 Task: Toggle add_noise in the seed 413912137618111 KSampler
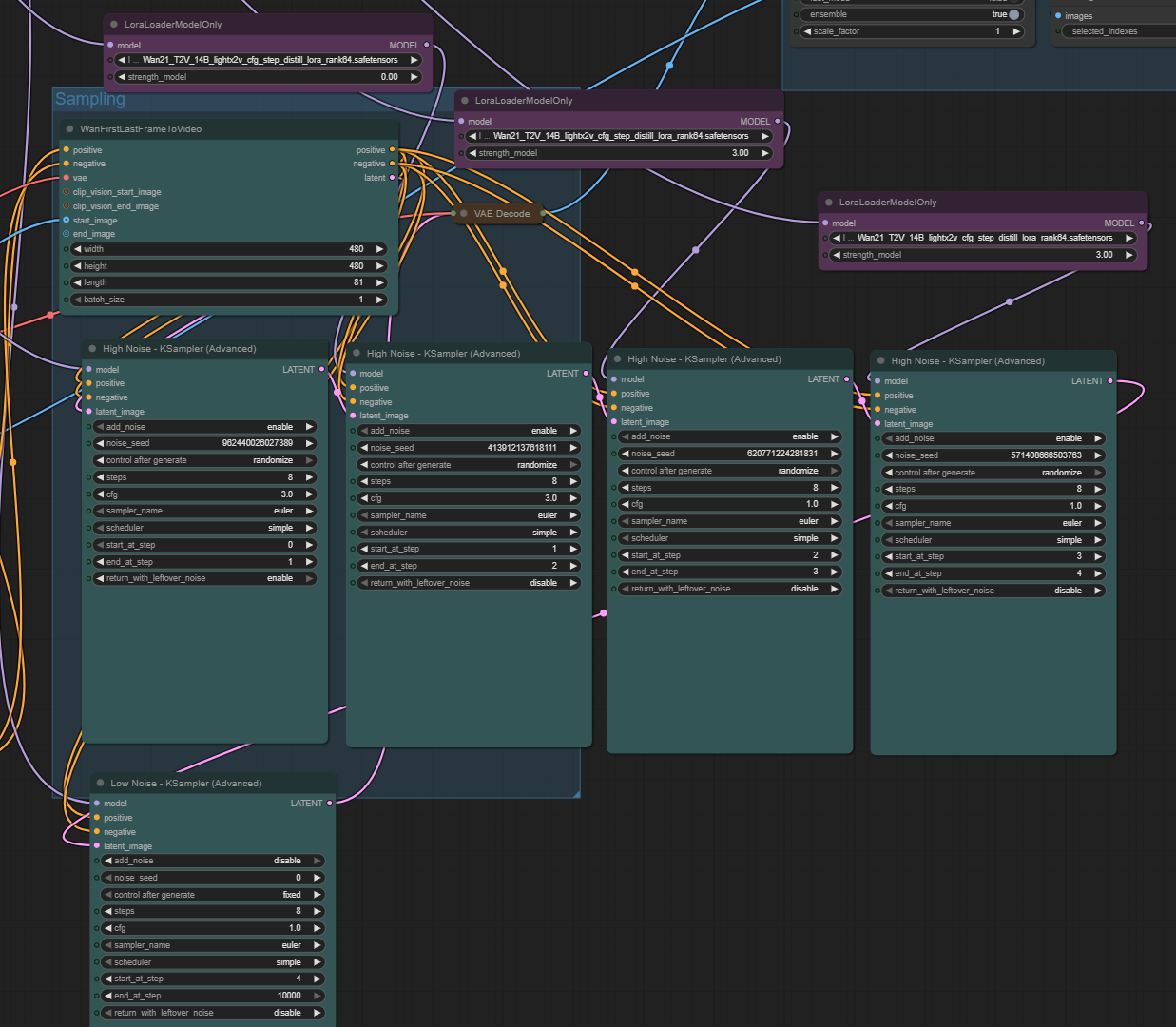pos(469,431)
